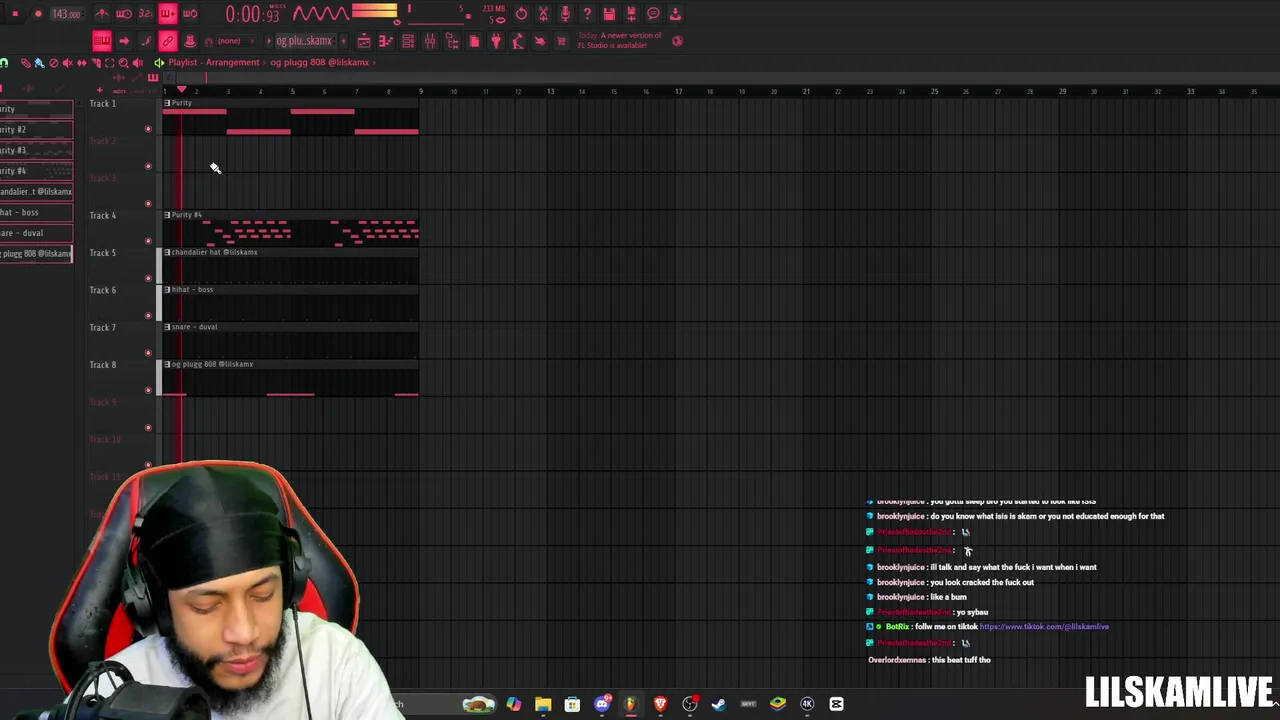Select the playlist Zoom magnifier tool

[123, 63]
